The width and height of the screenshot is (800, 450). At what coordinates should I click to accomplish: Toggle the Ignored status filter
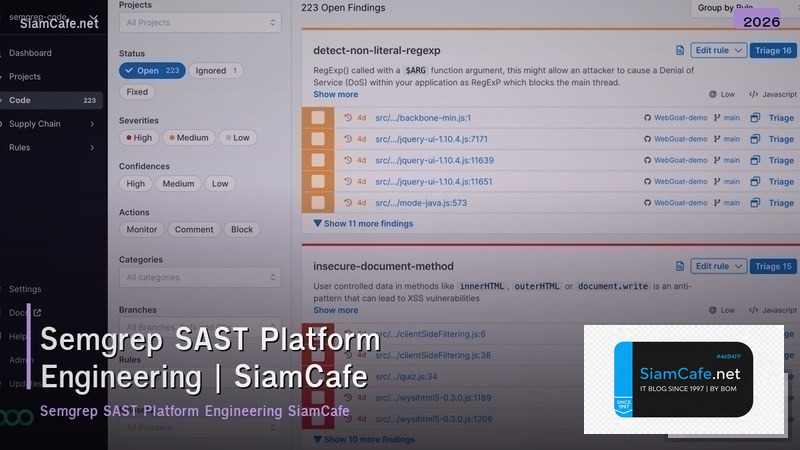[216, 70]
